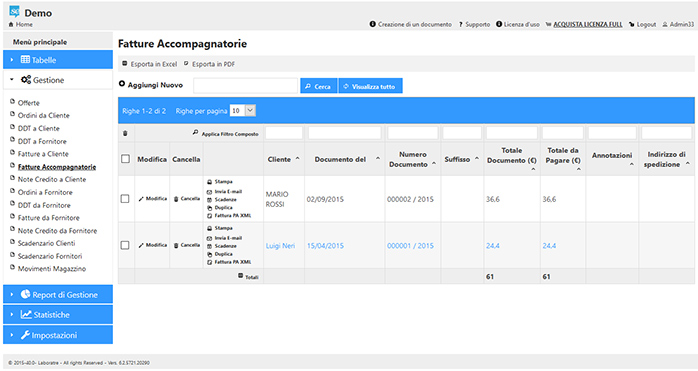Click the filter field above Documento del column
Screen dimensions: 698x371
pyautogui.click(x=345, y=133)
